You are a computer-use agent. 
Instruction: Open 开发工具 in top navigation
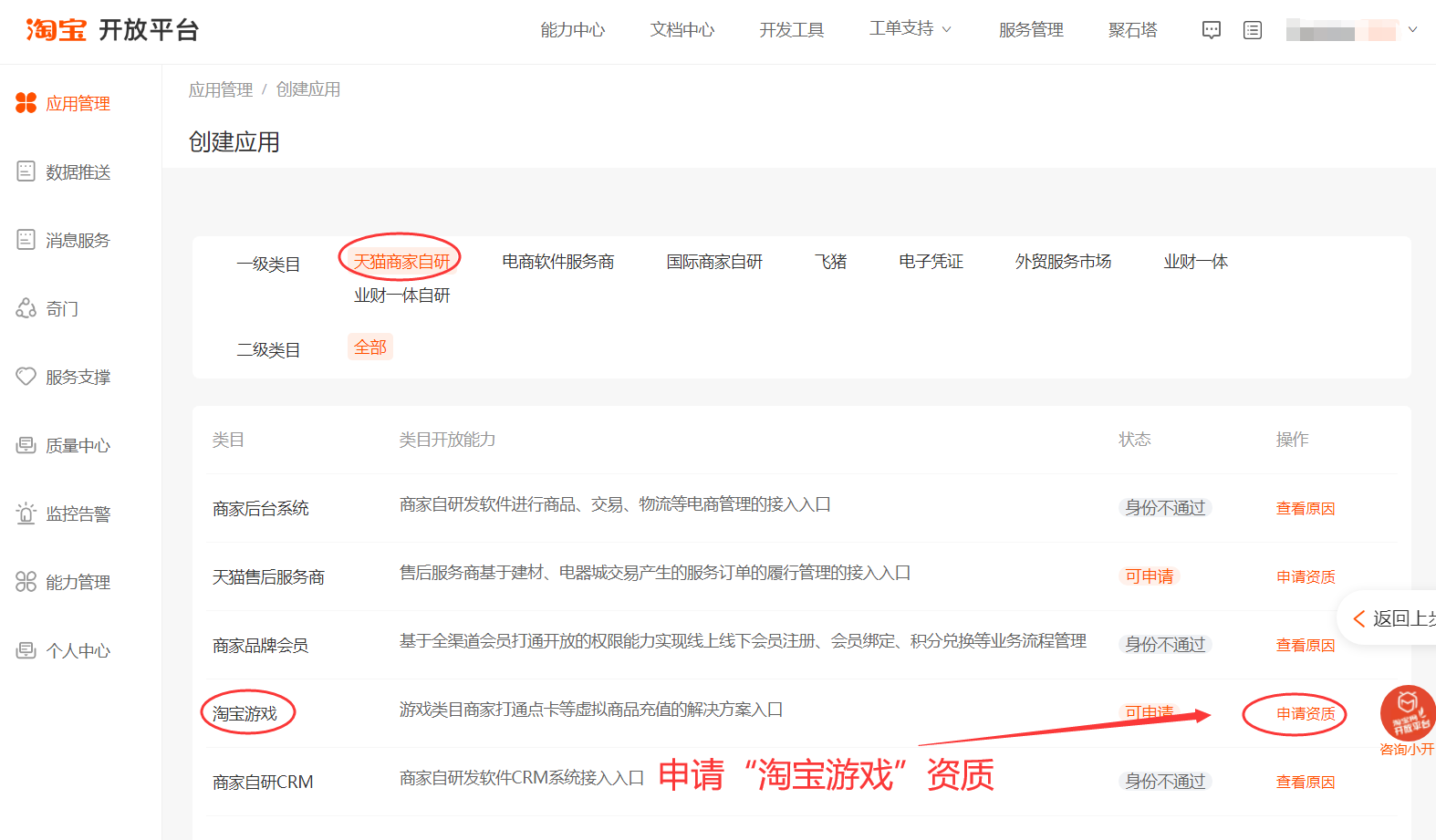792,30
